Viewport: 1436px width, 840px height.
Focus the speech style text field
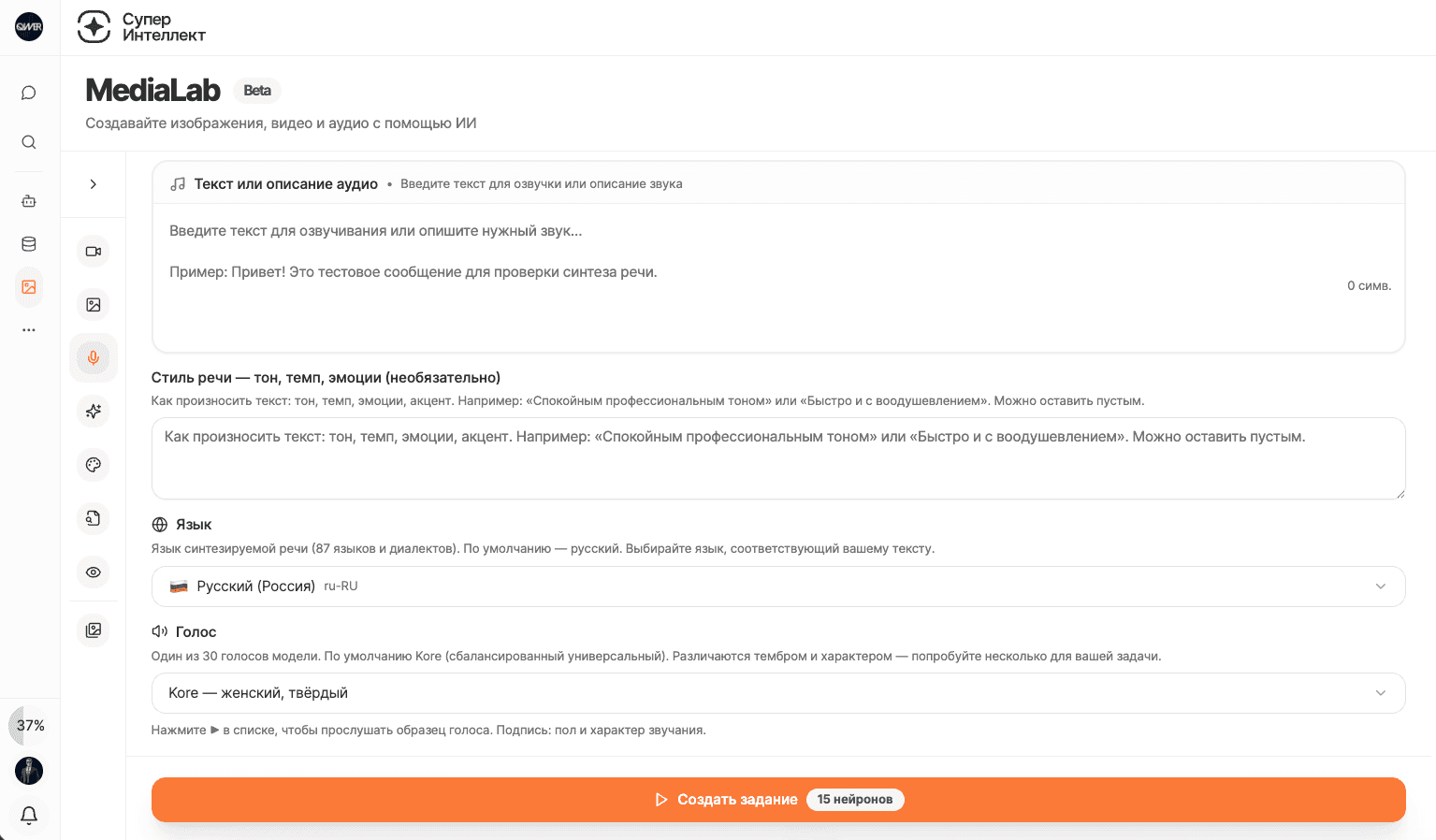point(778,458)
